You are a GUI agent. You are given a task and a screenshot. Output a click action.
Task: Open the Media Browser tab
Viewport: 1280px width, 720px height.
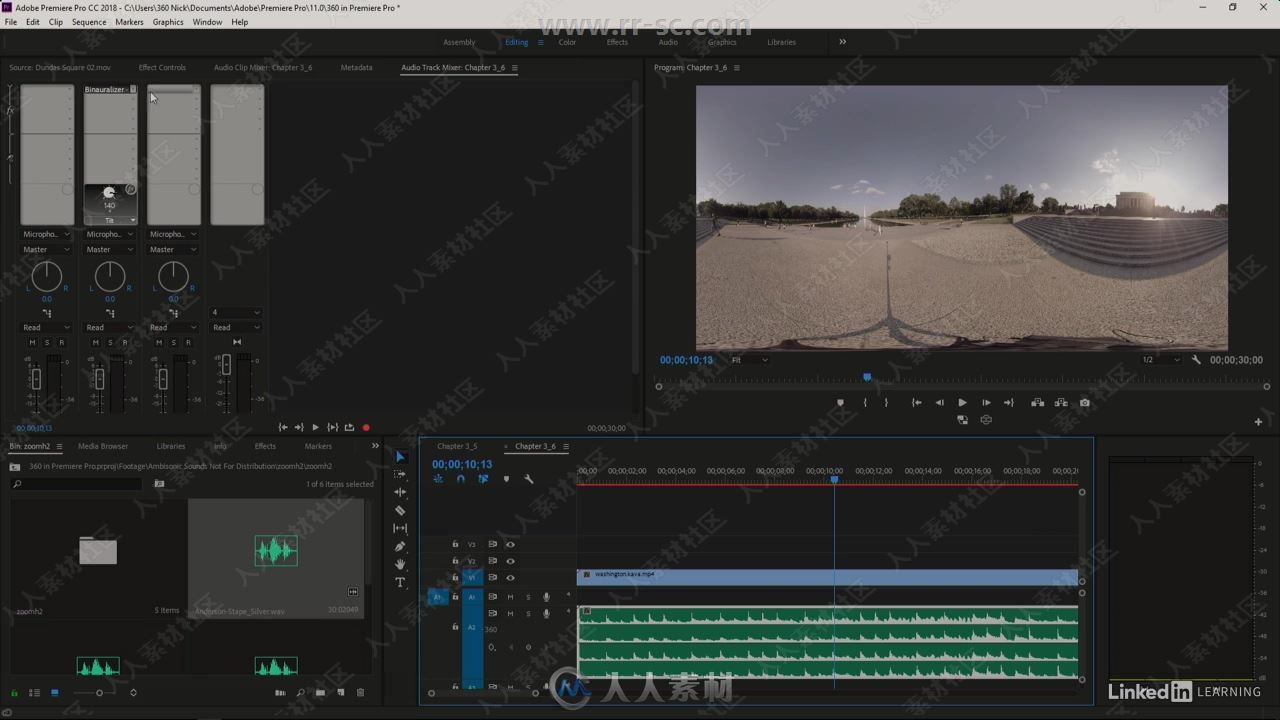click(103, 446)
